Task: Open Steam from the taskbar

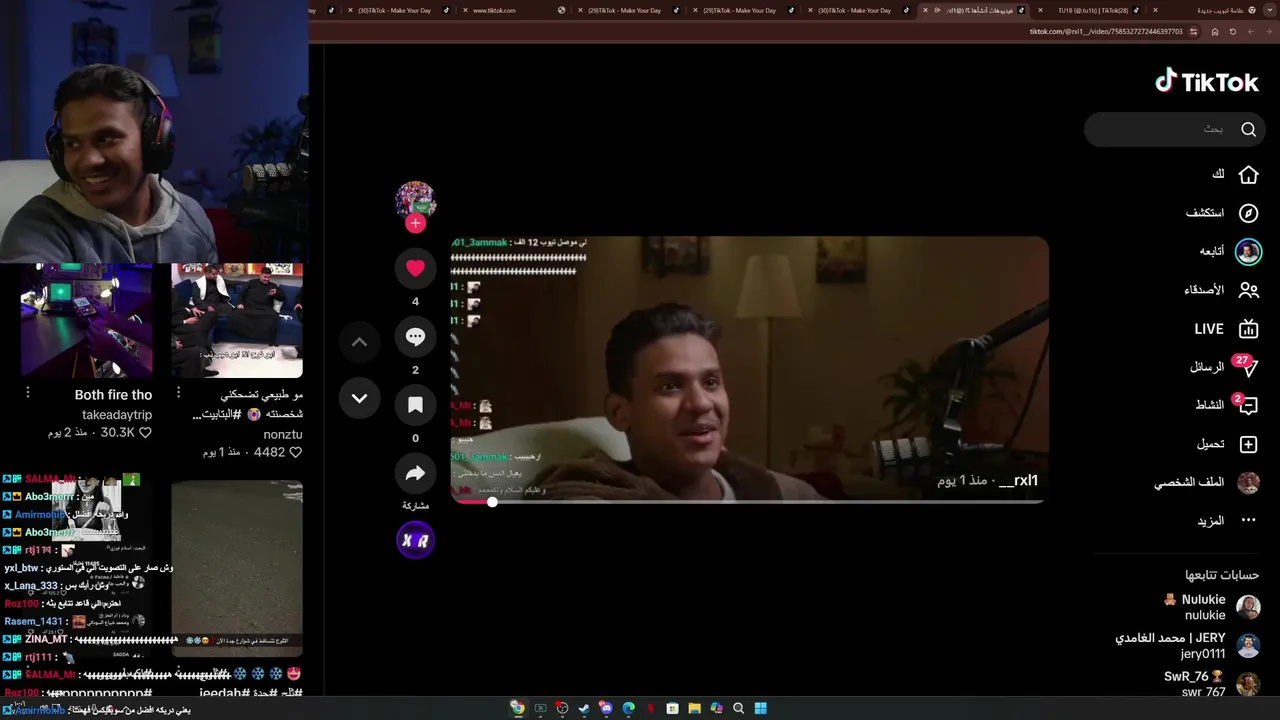Action: 584,708
